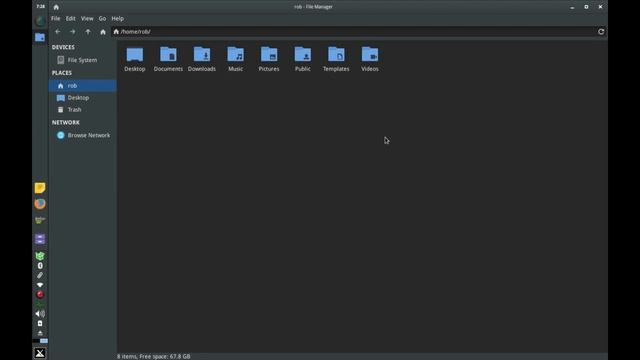
Task: Open the Downloads folder
Action: point(202,59)
